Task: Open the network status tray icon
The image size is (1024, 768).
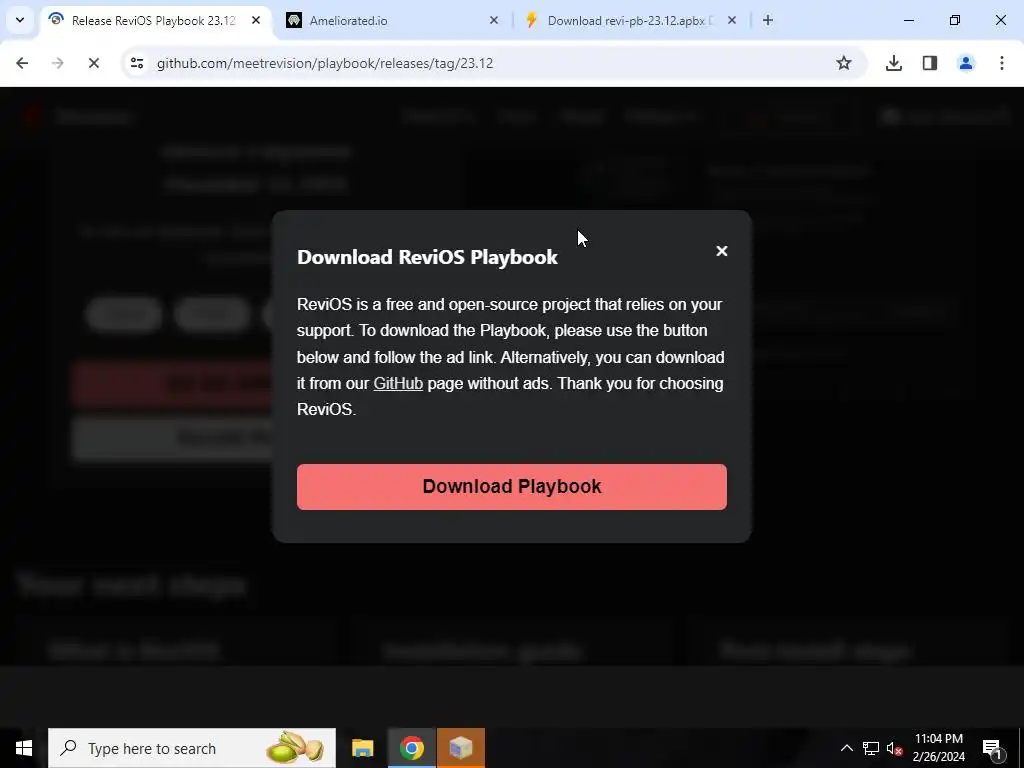Action: coord(871,748)
